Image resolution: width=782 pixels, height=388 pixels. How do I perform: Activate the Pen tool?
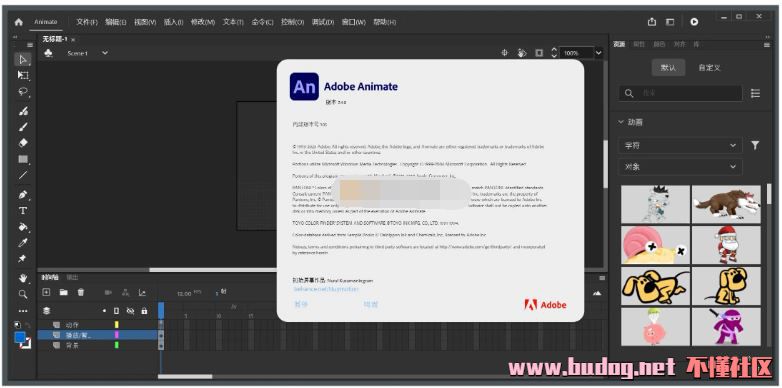[23, 194]
